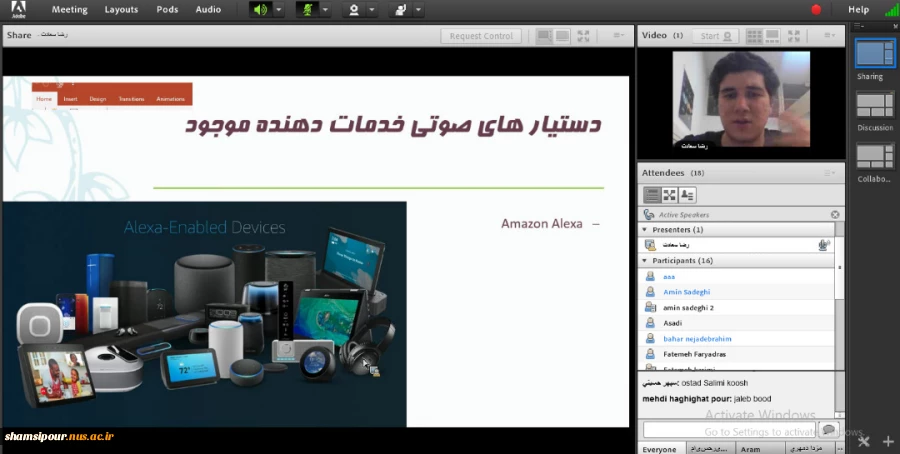Viewport: 900px width, 454px height.
Task: Click the manage layouts wrench icon
Action: (x=864, y=441)
